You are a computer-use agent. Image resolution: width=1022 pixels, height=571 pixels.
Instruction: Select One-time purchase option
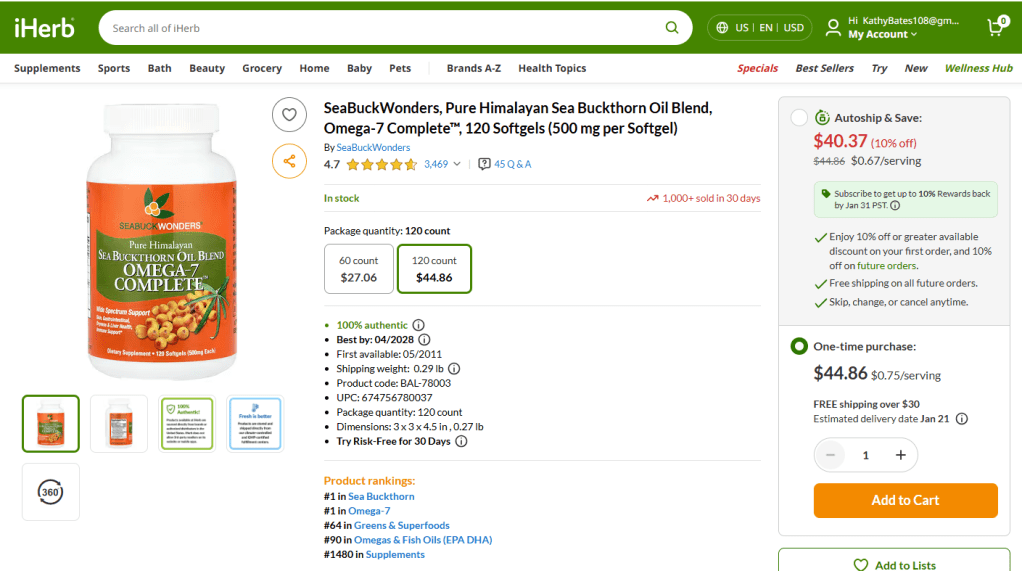pos(799,346)
